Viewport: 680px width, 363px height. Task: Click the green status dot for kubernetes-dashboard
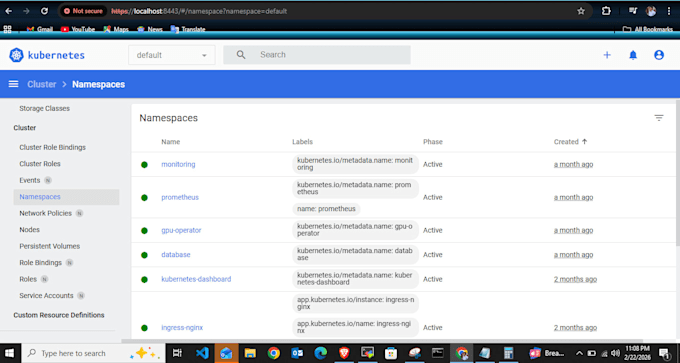144,280
